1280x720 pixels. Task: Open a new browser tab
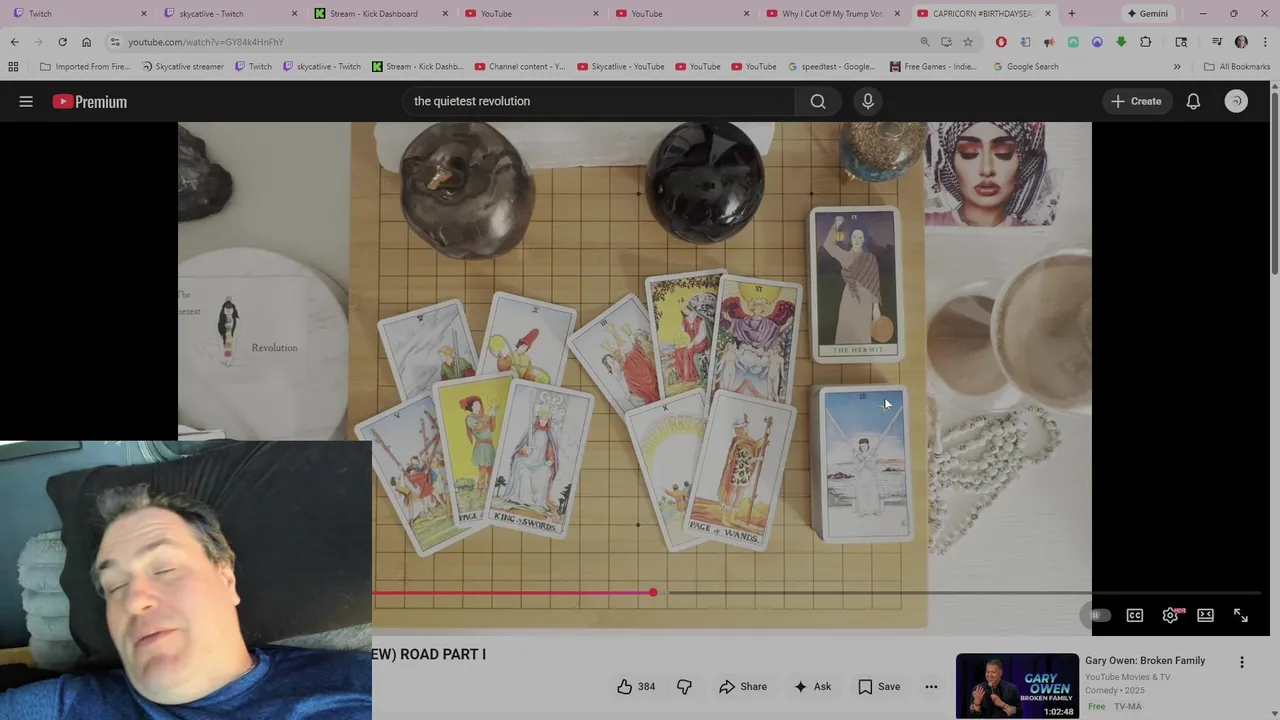click(x=1071, y=13)
